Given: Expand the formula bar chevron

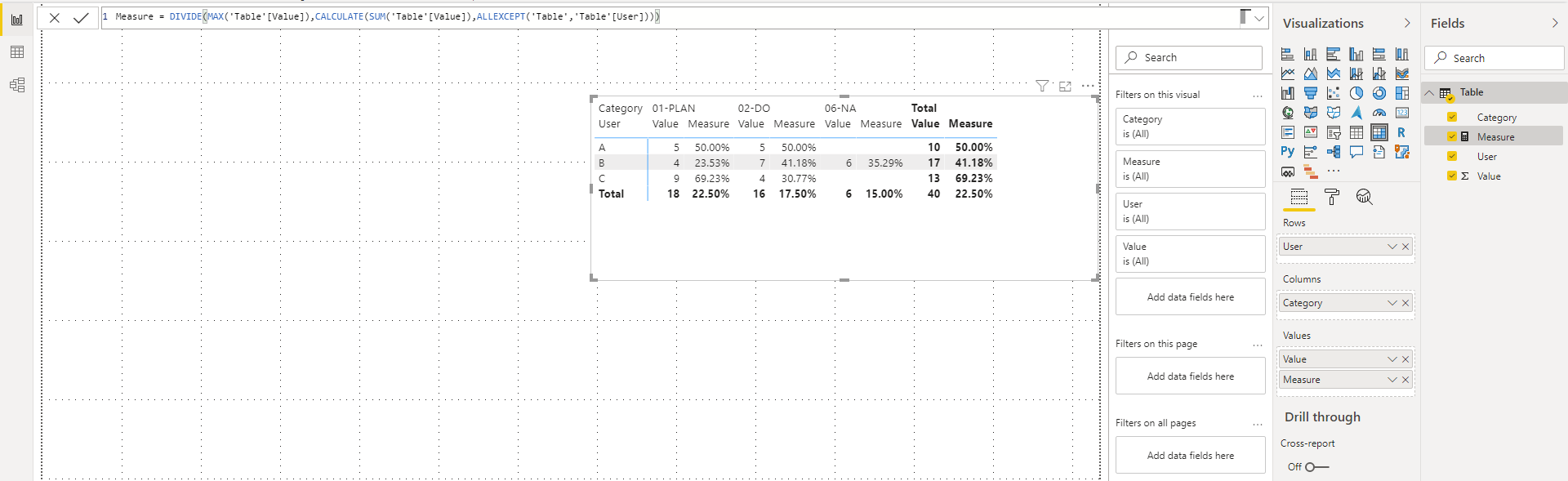Looking at the screenshot, I should (x=1259, y=17).
